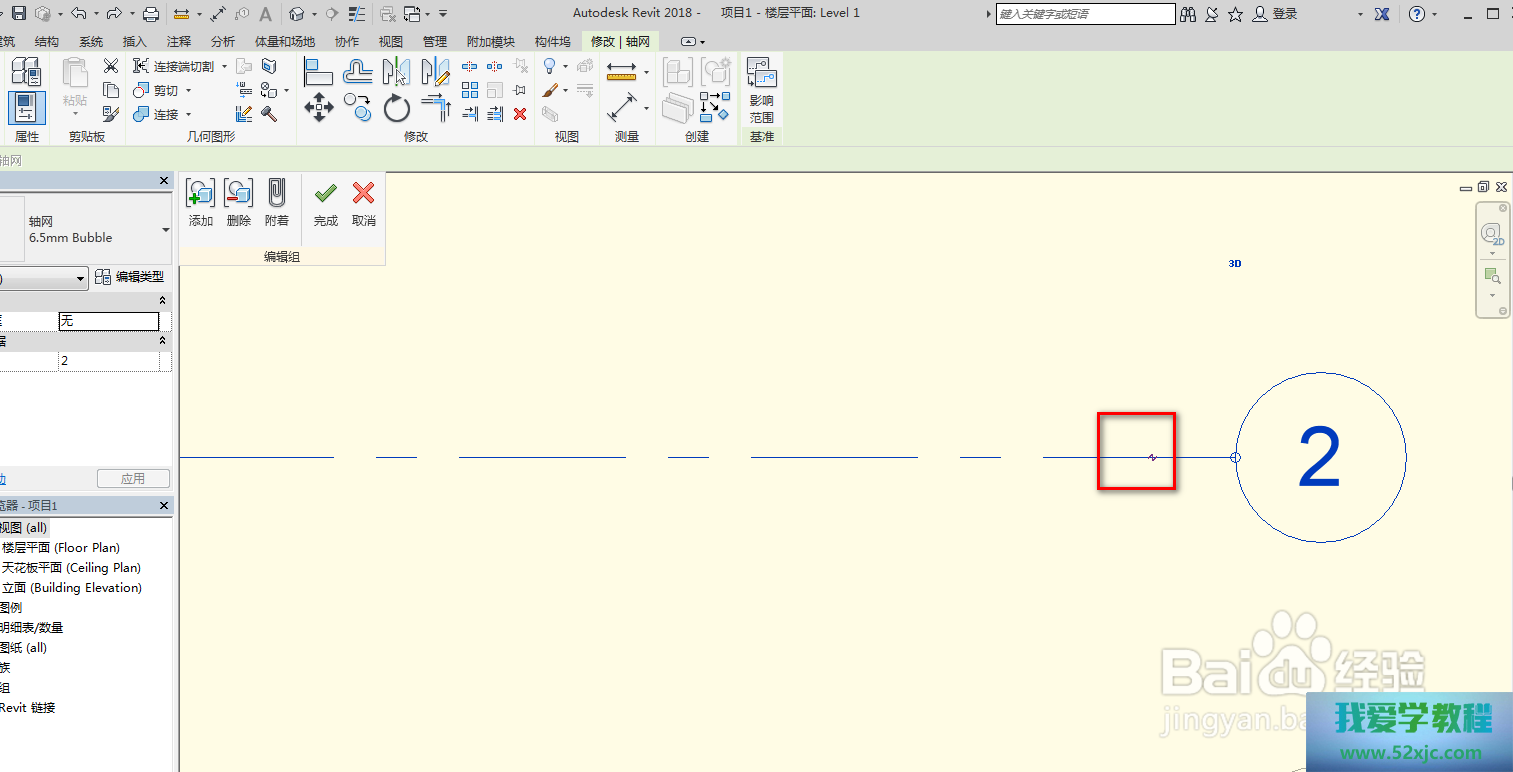Image resolution: width=1513 pixels, height=772 pixels.
Task: Switch to the 注释 (Annotate) ribbon tab
Action: pyautogui.click(x=179, y=42)
